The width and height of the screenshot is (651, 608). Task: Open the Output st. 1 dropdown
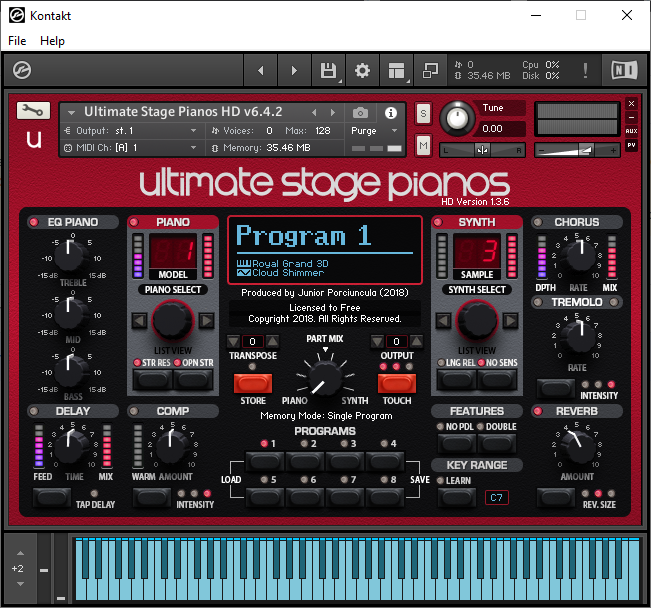[x=132, y=130]
